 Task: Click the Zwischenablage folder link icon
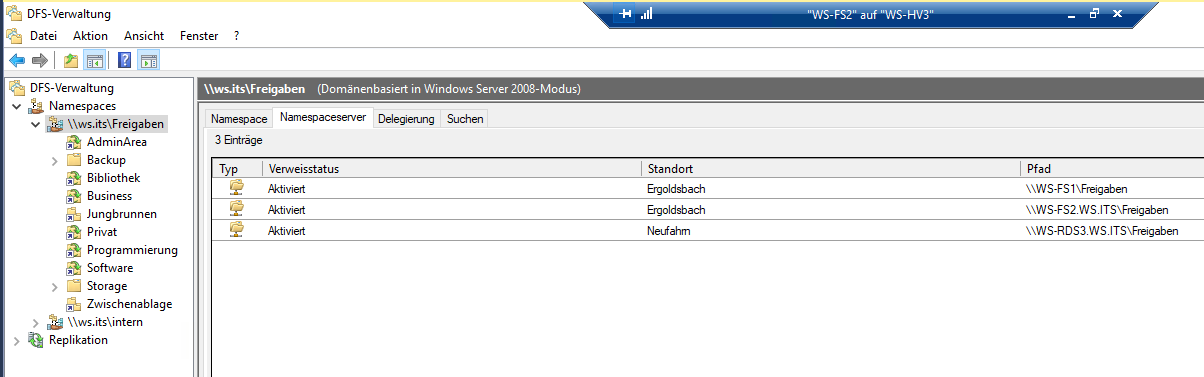point(74,304)
